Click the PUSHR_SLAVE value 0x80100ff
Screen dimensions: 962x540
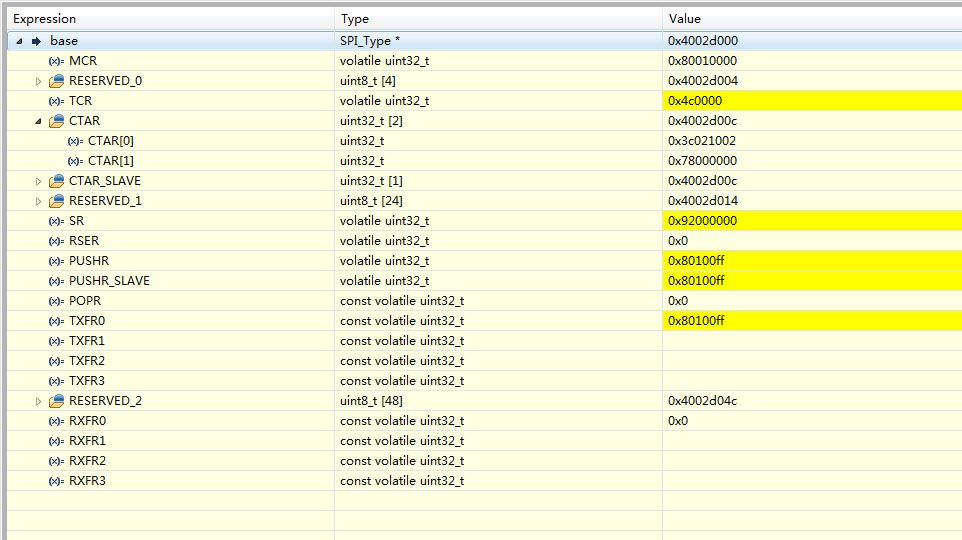pos(696,281)
